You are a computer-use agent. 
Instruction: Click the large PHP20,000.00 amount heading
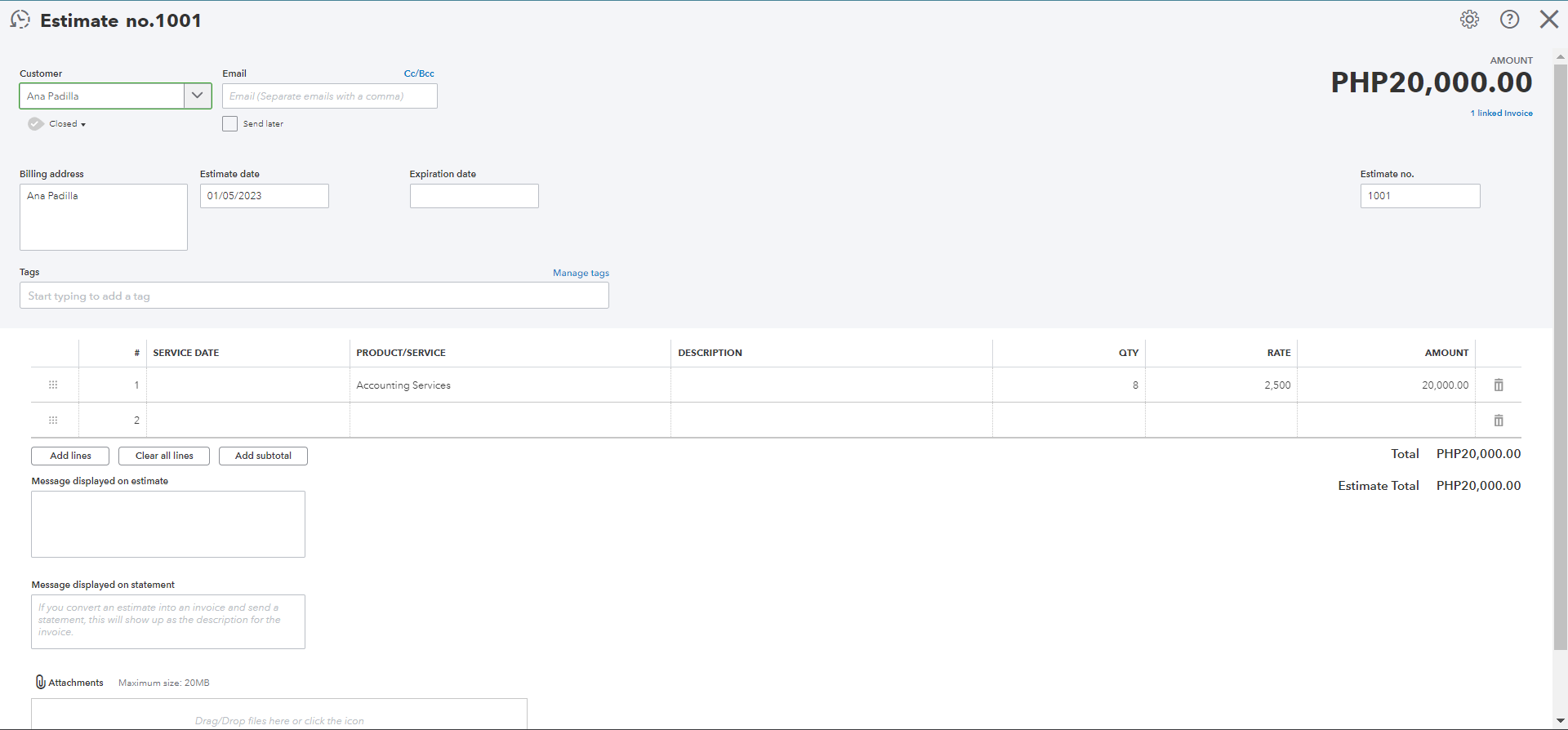click(1432, 82)
